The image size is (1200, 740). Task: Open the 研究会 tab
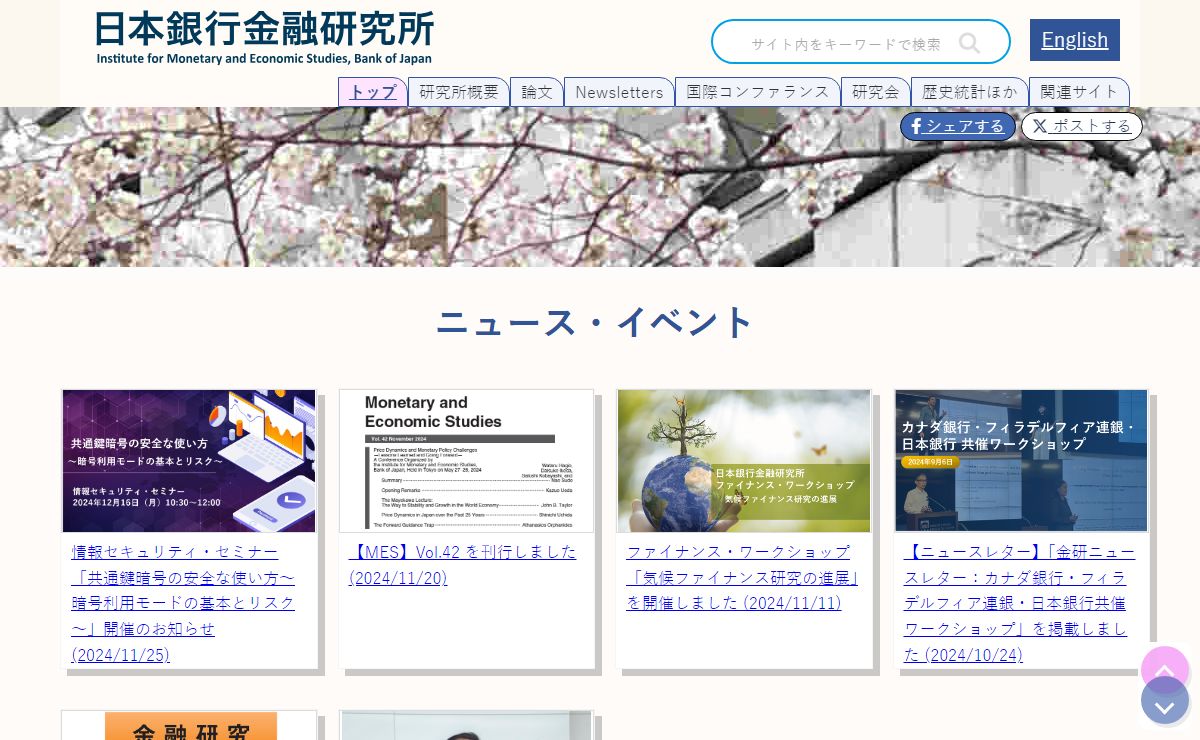(x=876, y=92)
